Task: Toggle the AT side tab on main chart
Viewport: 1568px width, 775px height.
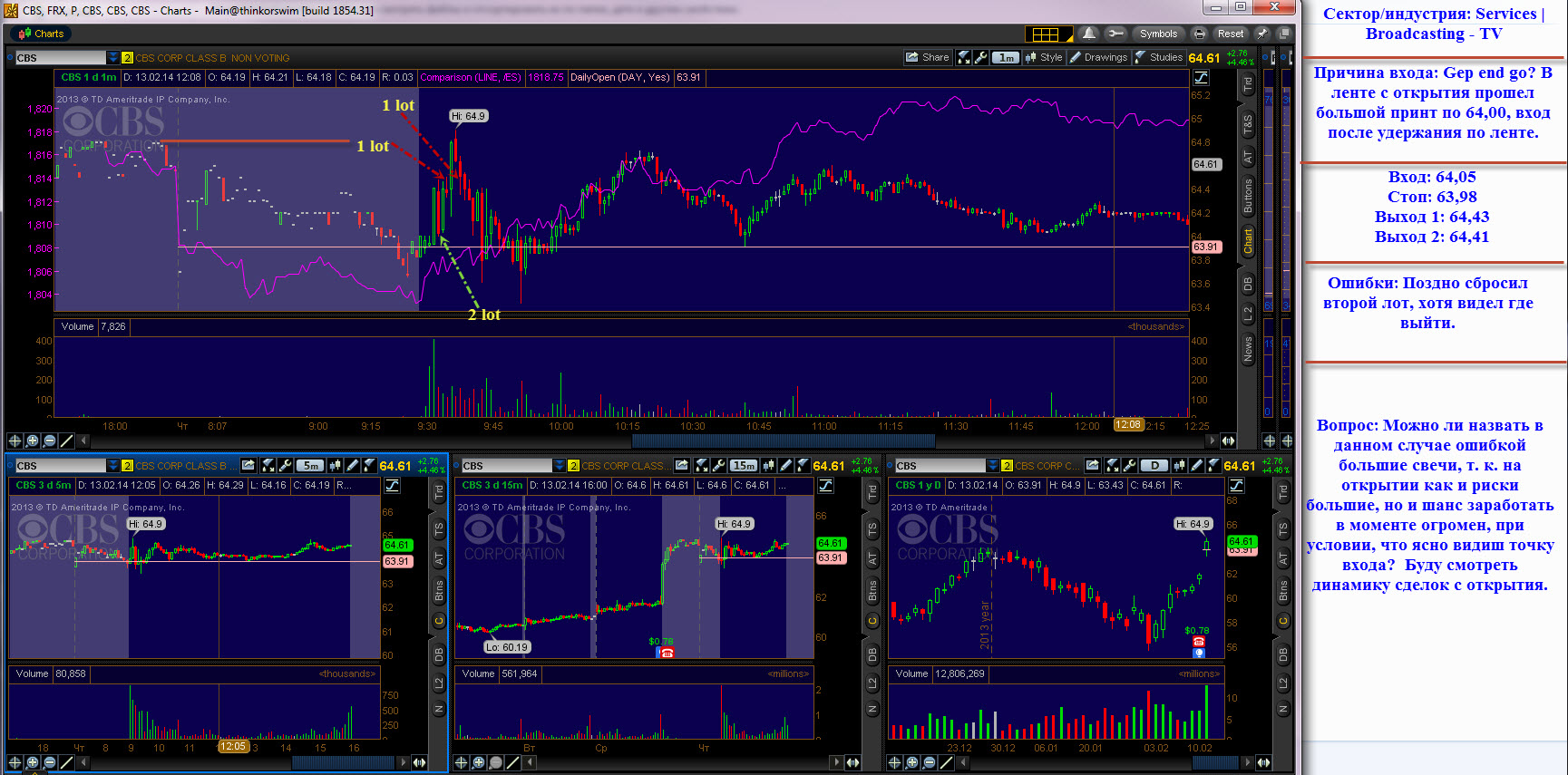Action: click(1248, 158)
